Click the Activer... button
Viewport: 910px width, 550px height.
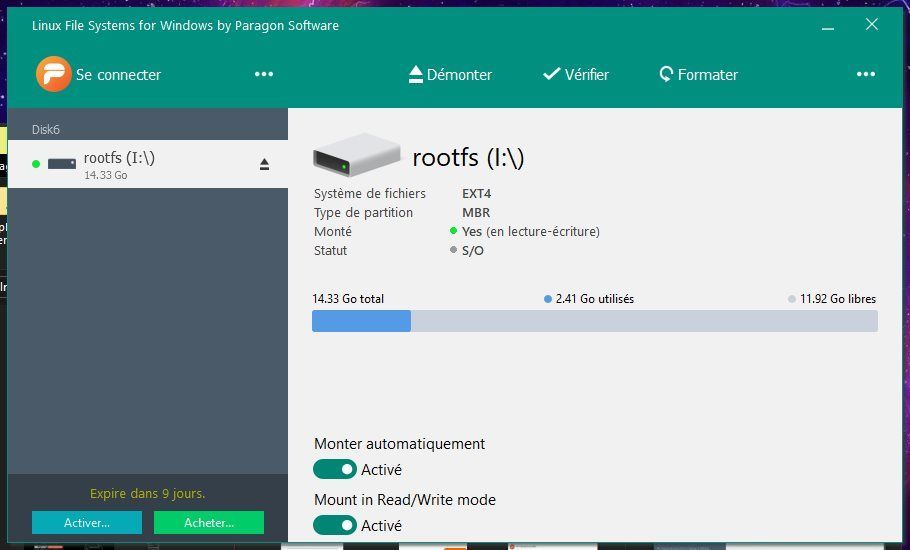click(87, 523)
